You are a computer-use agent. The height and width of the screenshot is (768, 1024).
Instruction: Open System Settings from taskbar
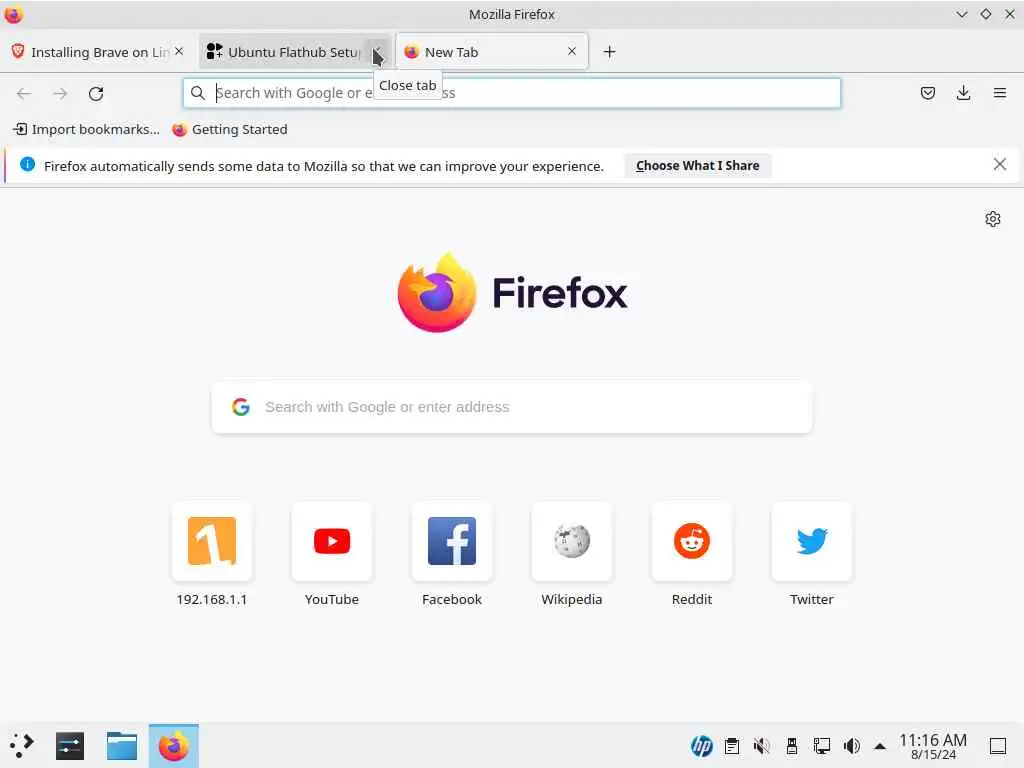(70, 746)
